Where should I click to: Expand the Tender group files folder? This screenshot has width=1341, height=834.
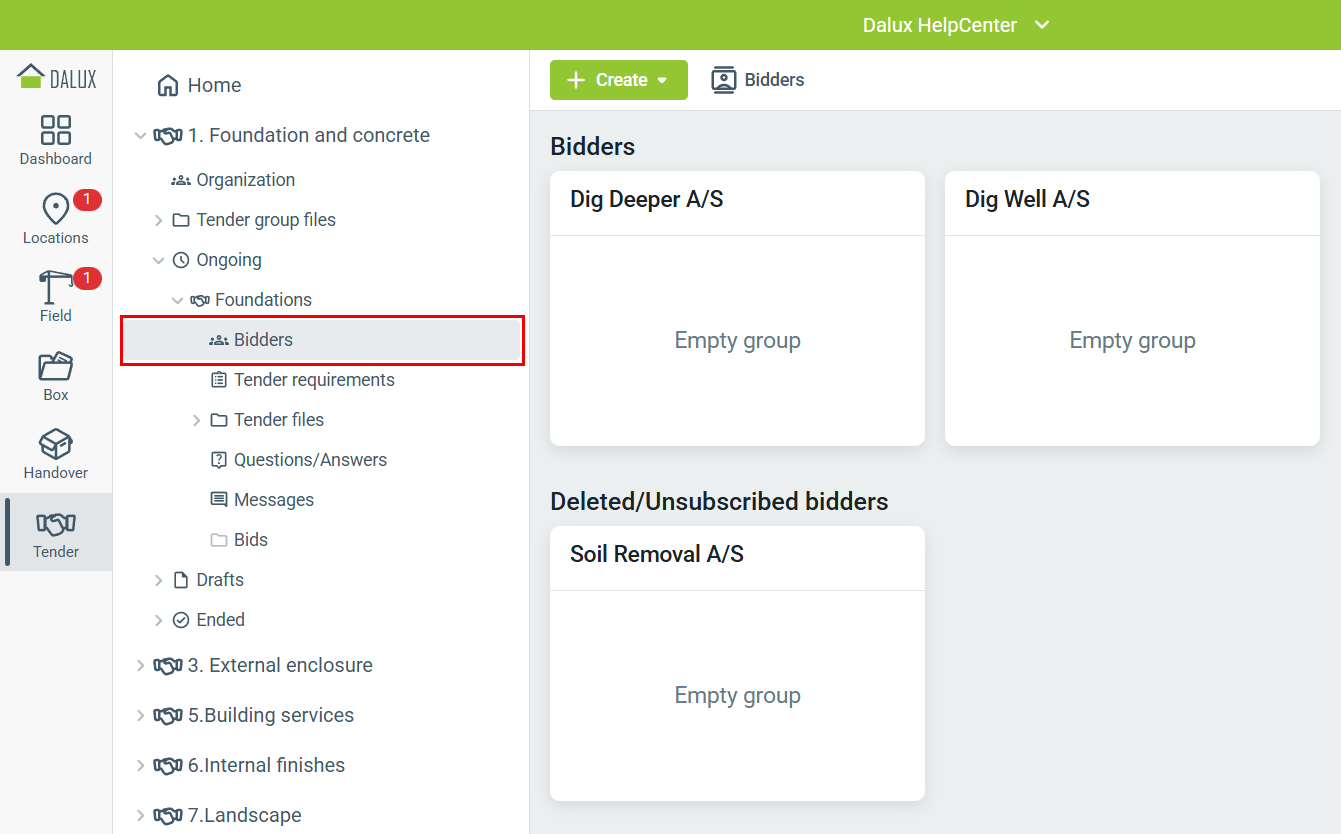[158, 220]
